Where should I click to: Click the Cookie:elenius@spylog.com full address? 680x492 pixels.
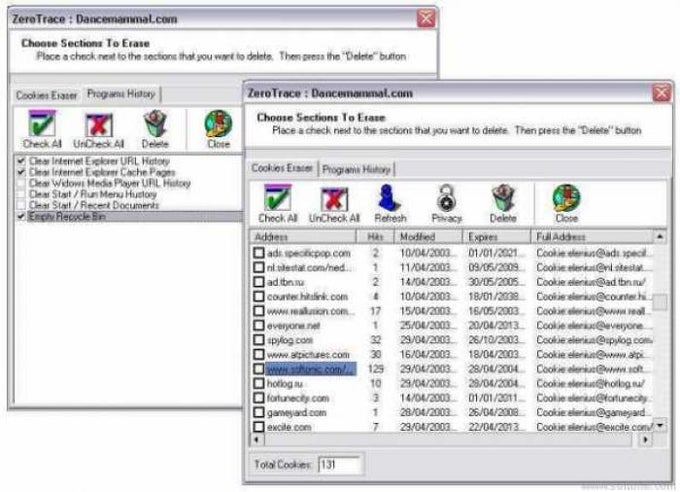(x=594, y=340)
